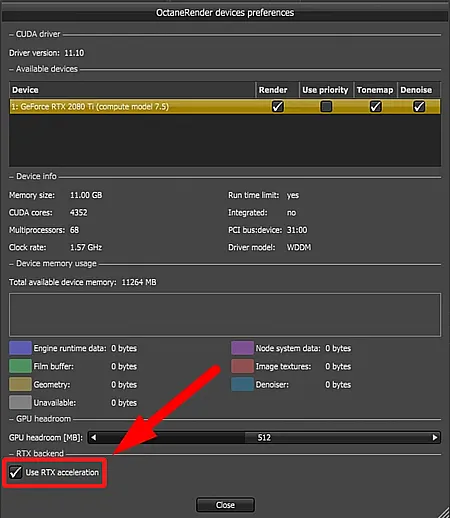Click Multiprocessors value 68
Image resolution: width=450 pixels, height=518 pixels.
pos(74,230)
